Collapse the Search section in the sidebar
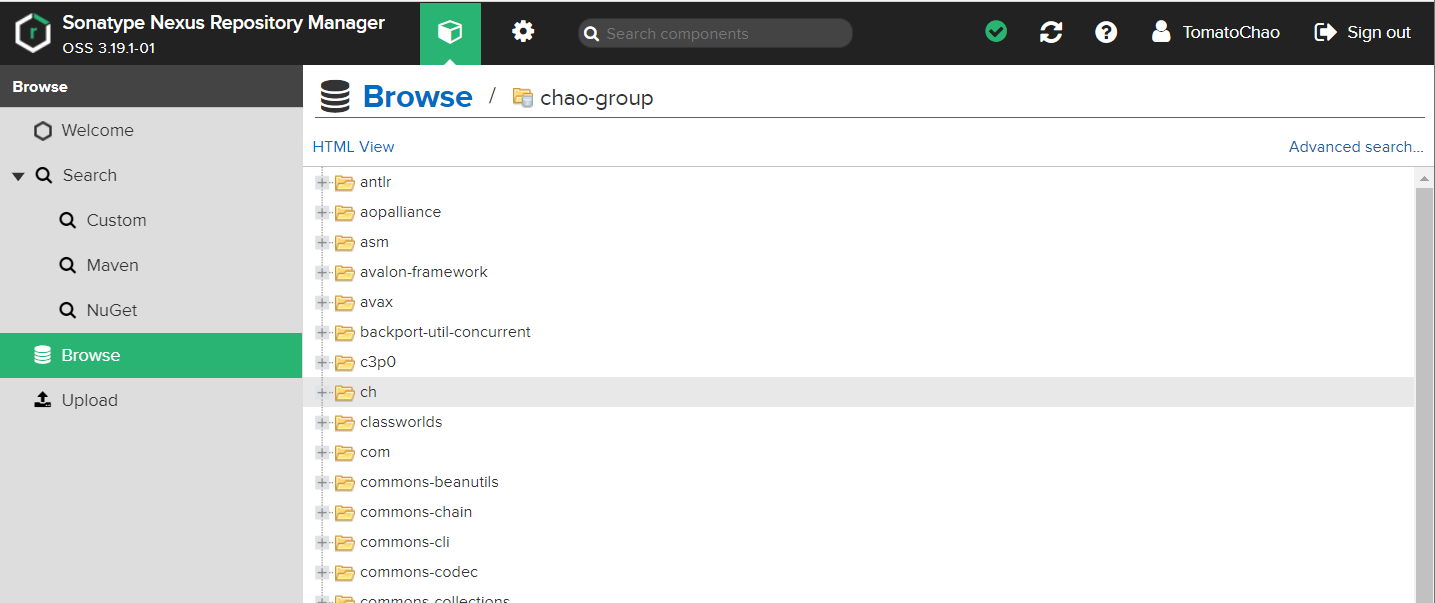This screenshot has height=603, width=1435. (18, 174)
